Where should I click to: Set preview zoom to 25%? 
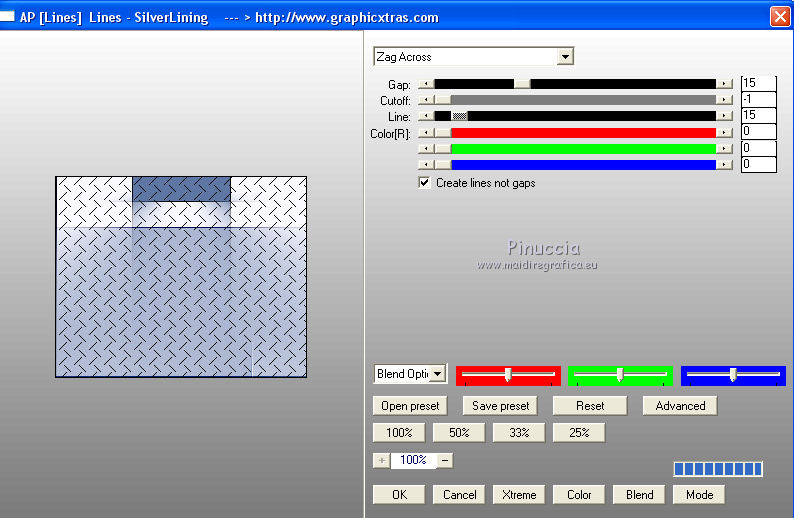click(x=579, y=432)
